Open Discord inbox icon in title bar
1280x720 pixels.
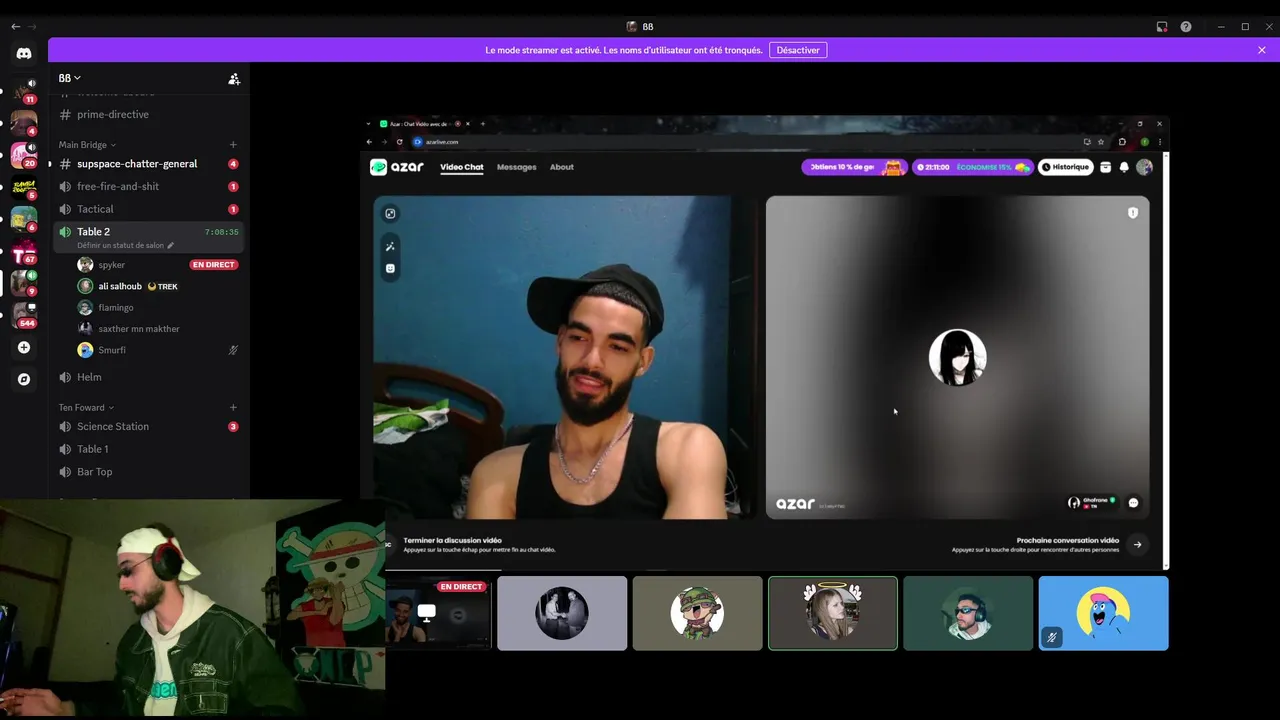1162,27
